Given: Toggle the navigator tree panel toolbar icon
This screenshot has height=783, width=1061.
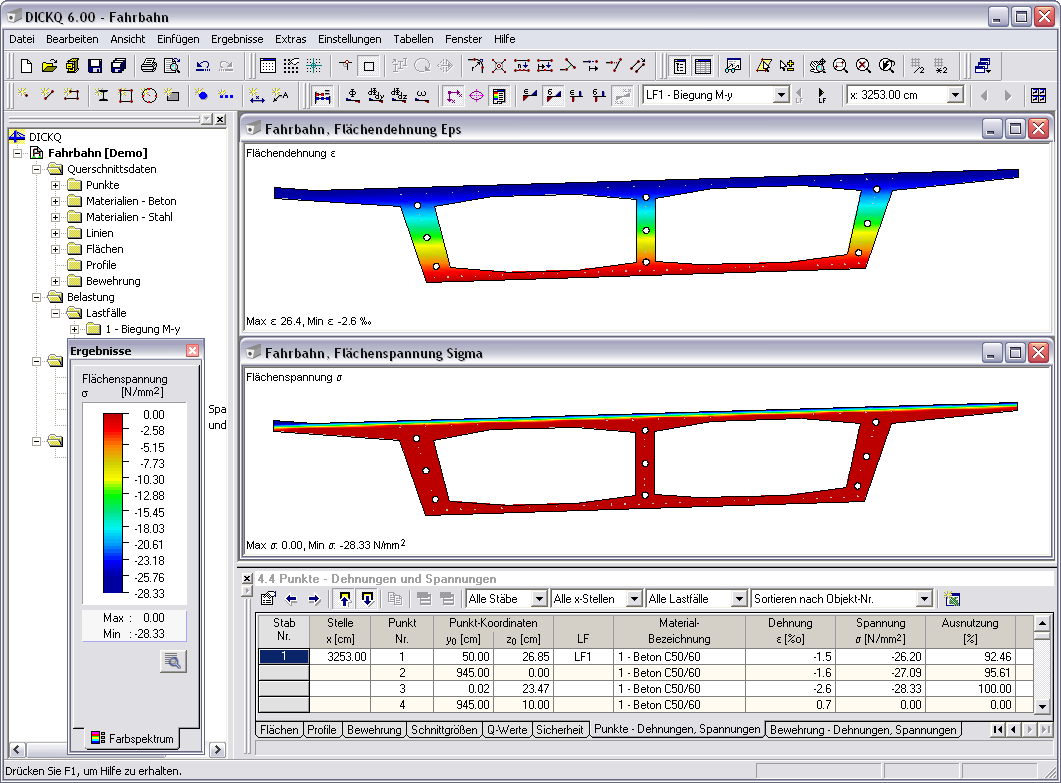Looking at the screenshot, I should 680,66.
